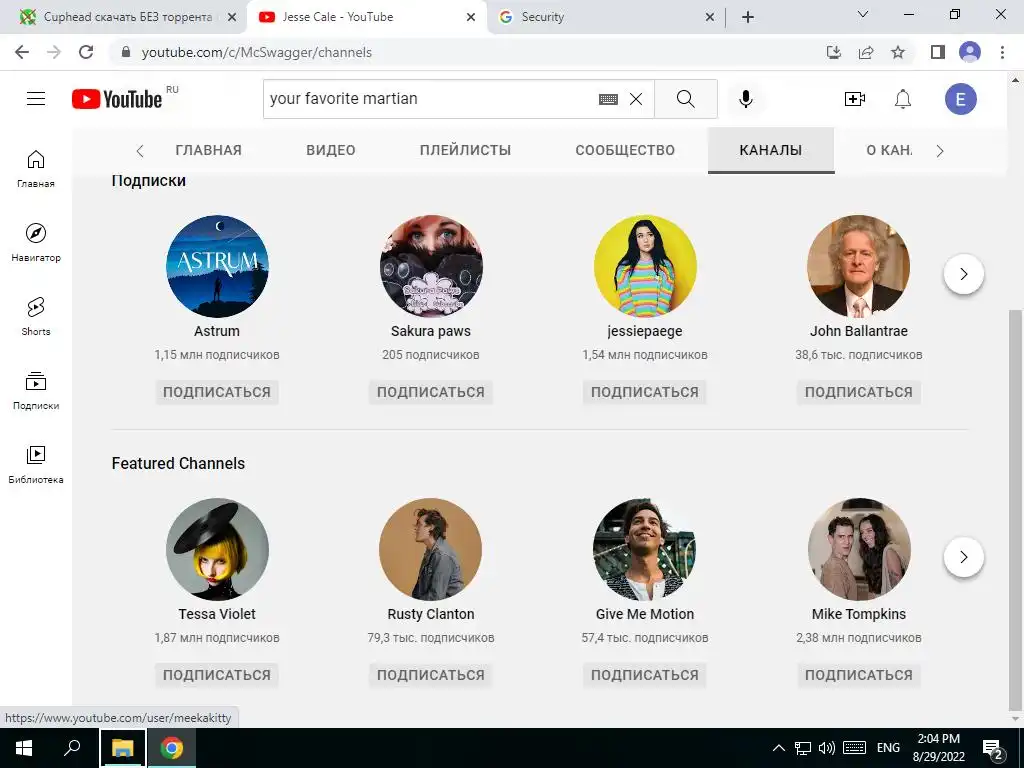
Task: Change input language from ENG in tray
Action: coord(888,748)
